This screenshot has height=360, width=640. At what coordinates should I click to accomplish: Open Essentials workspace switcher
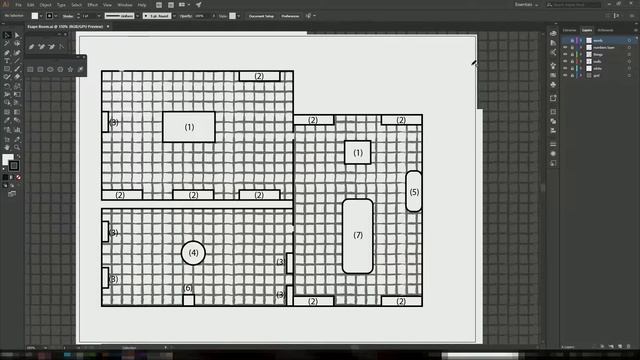click(526, 4)
